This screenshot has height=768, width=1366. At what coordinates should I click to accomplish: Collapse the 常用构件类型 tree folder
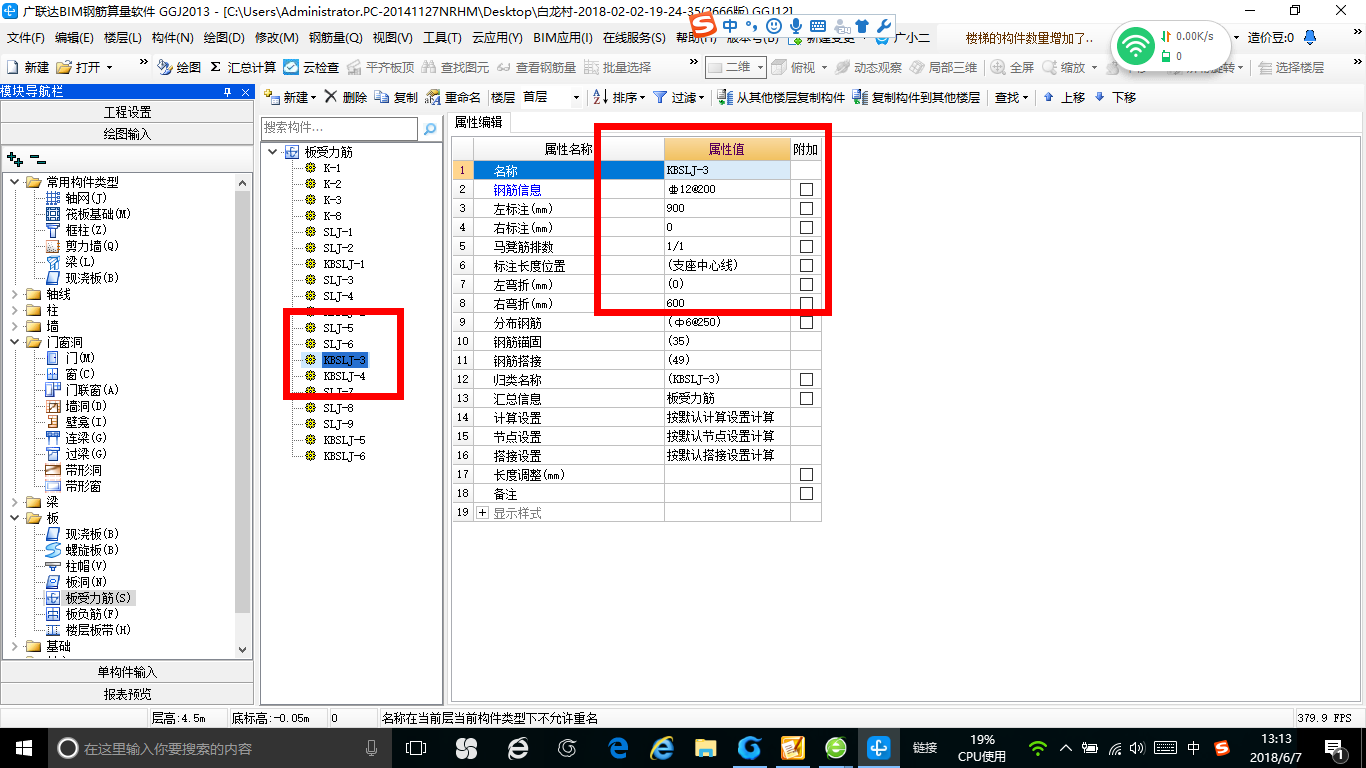(x=15, y=182)
